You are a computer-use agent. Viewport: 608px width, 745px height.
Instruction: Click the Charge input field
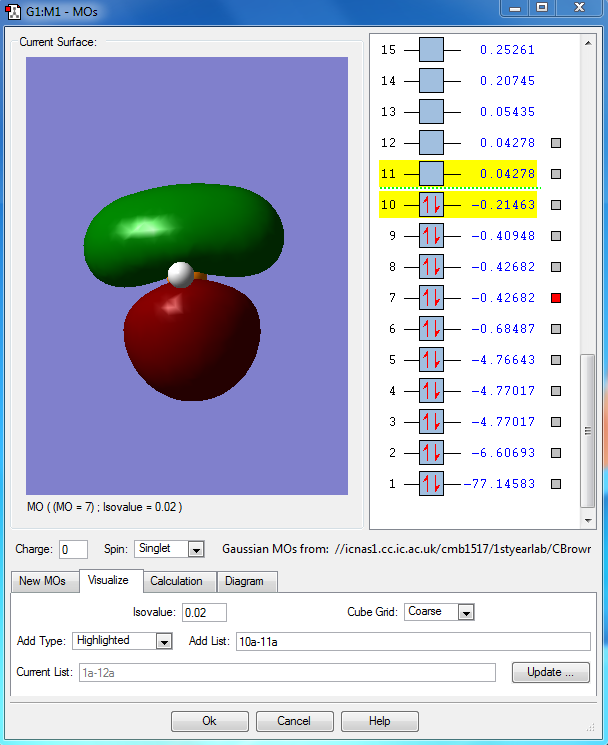(73, 550)
